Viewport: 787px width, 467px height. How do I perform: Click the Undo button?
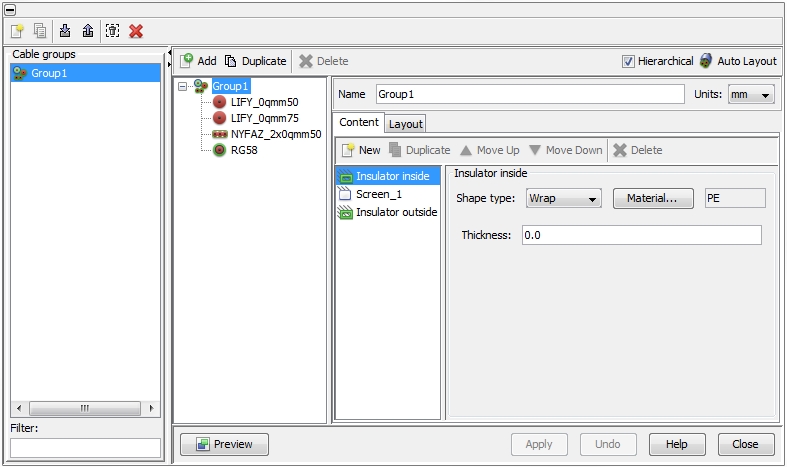coord(608,444)
